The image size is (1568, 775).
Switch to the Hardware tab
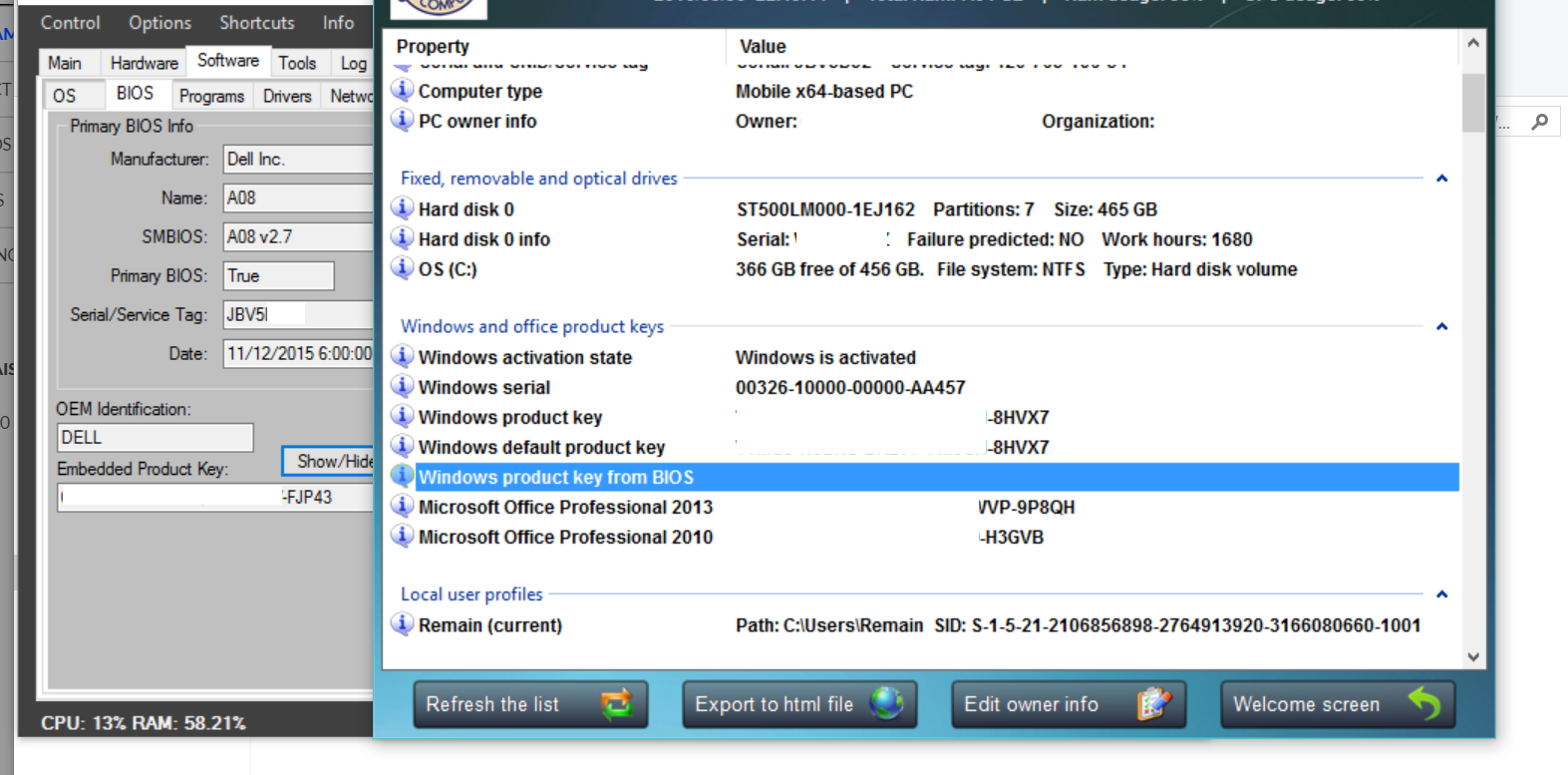point(145,63)
